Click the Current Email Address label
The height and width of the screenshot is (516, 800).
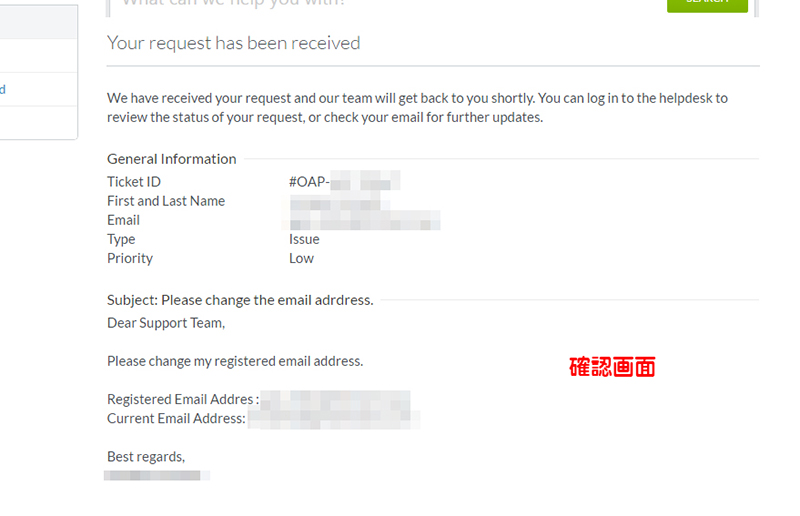tap(176, 418)
